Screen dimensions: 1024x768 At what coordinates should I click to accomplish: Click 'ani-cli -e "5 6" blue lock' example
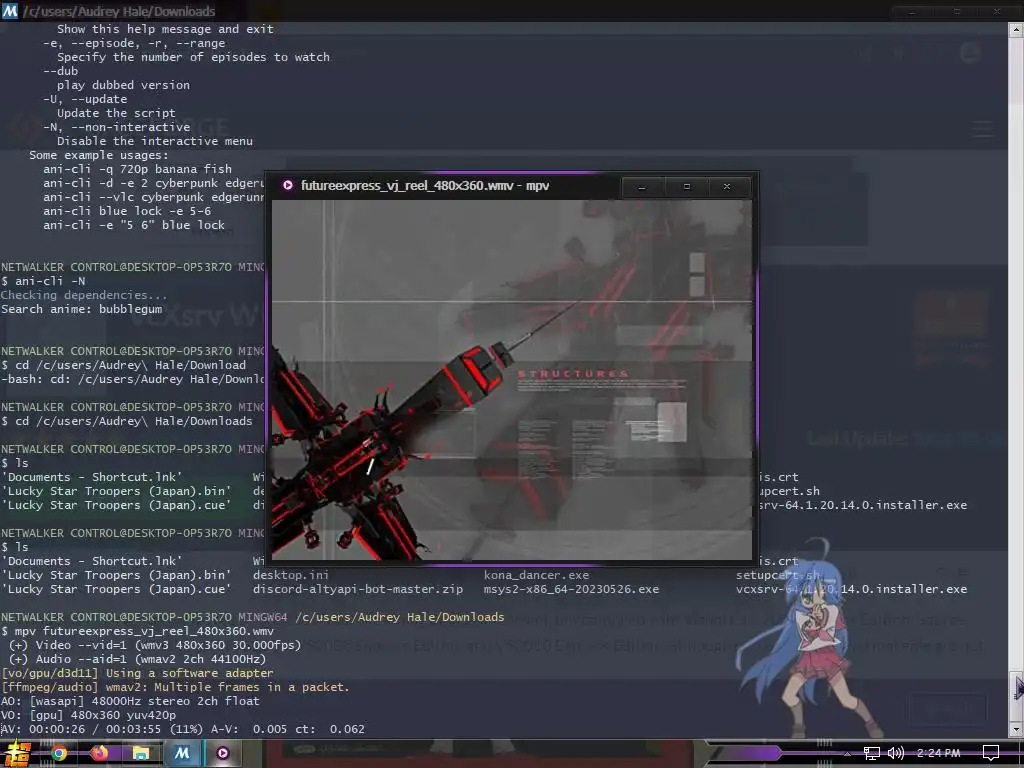coord(134,225)
